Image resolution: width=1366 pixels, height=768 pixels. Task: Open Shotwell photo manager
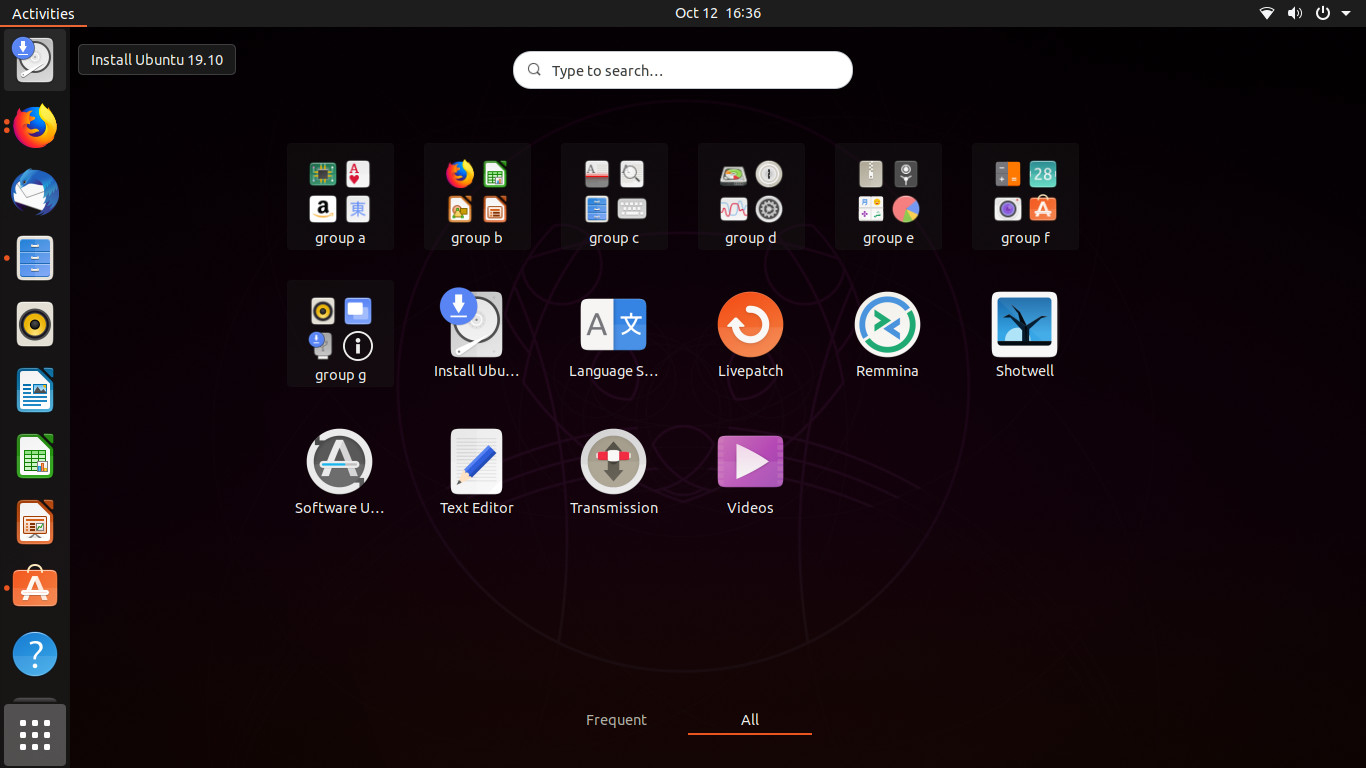click(x=1025, y=334)
